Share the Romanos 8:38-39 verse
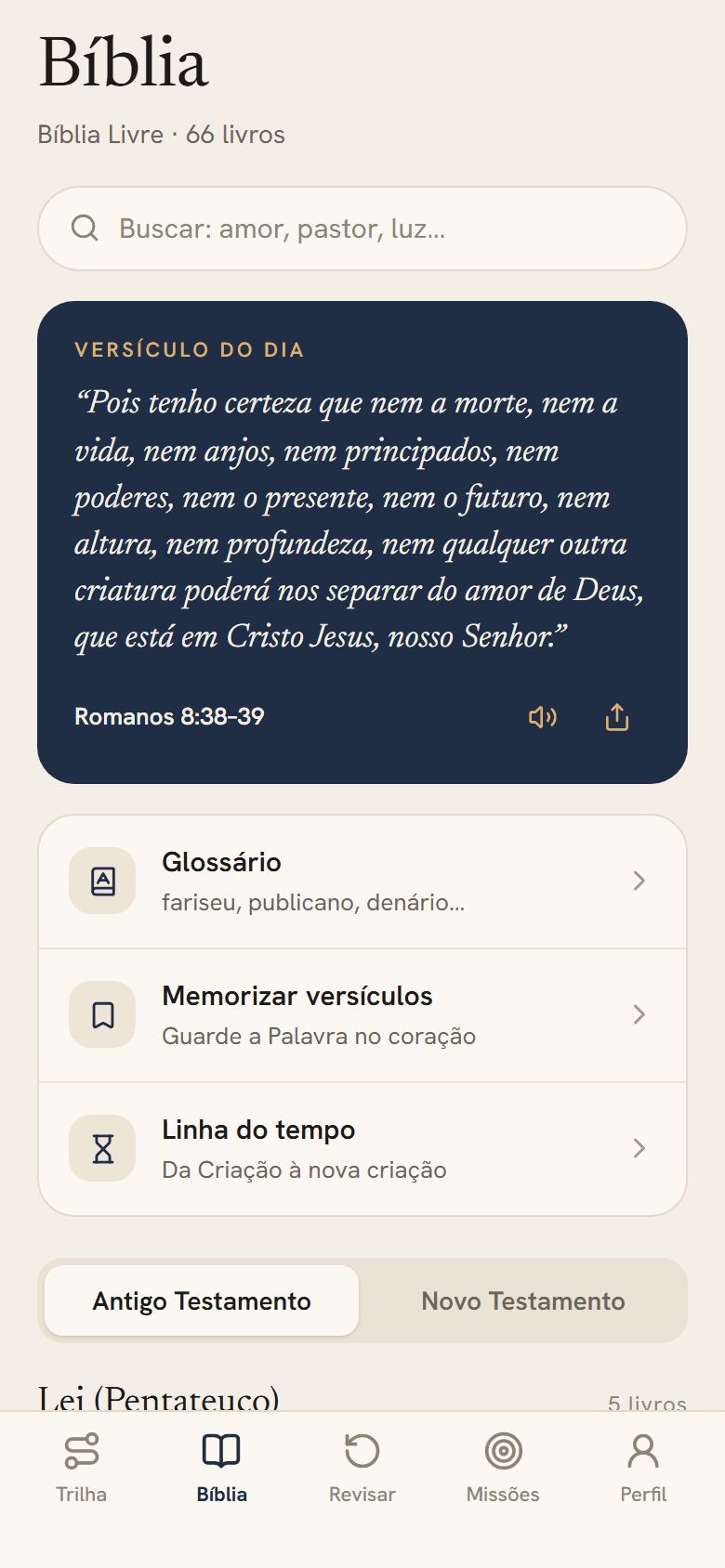Image resolution: width=725 pixels, height=1568 pixels. point(617,717)
